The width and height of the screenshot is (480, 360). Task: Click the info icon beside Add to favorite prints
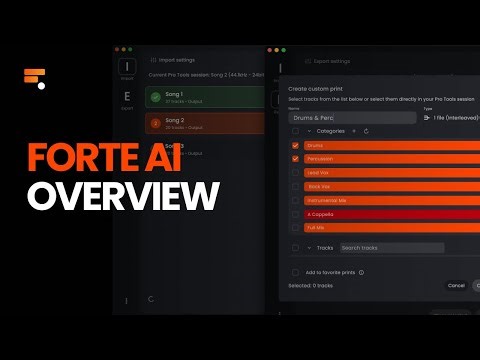(361, 272)
